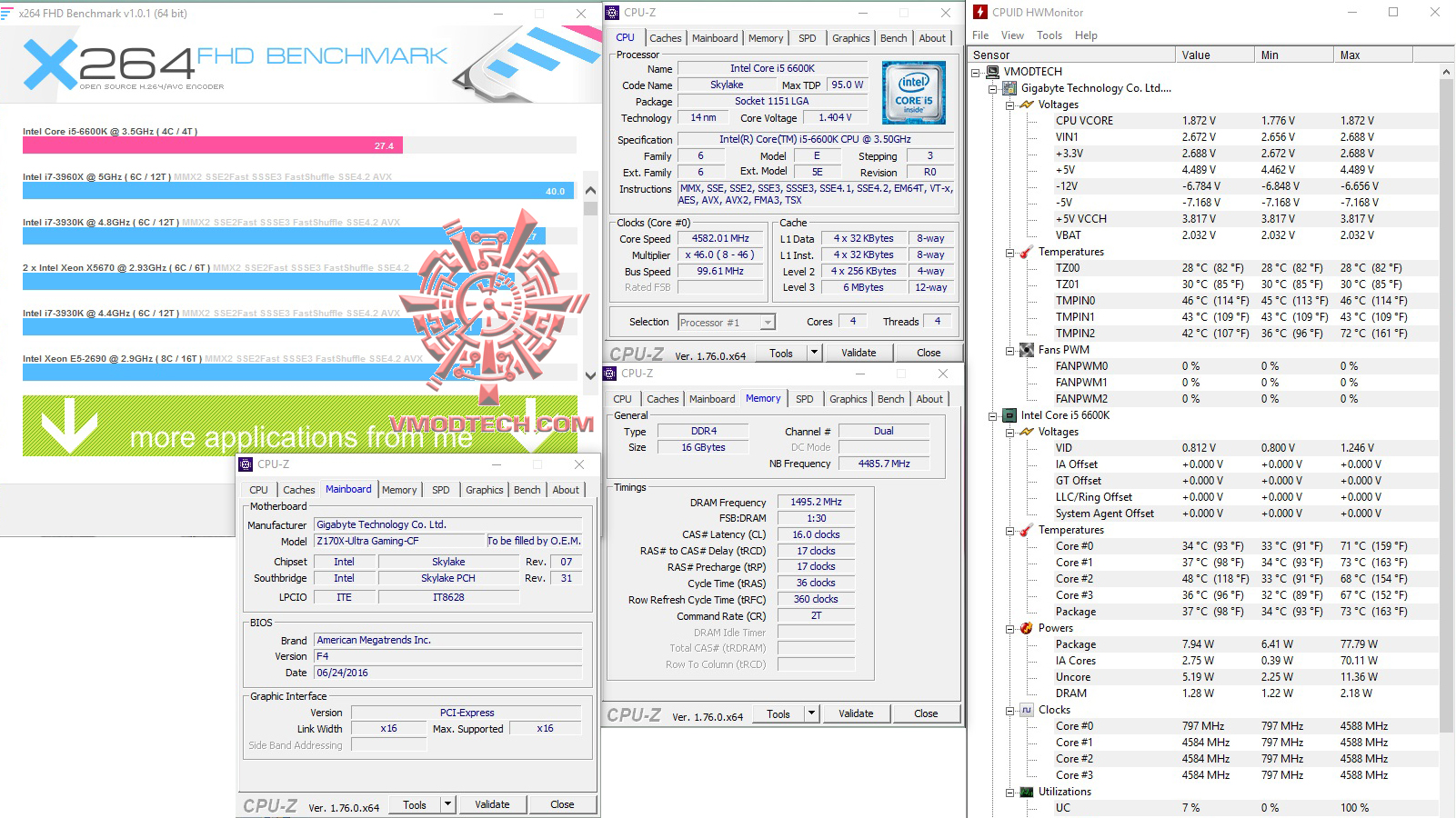Image resolution: width=1456 pixels, height=818 pixels.
Task: Collapse the Powers section in HWMonitor
Action: point(1010,628)
